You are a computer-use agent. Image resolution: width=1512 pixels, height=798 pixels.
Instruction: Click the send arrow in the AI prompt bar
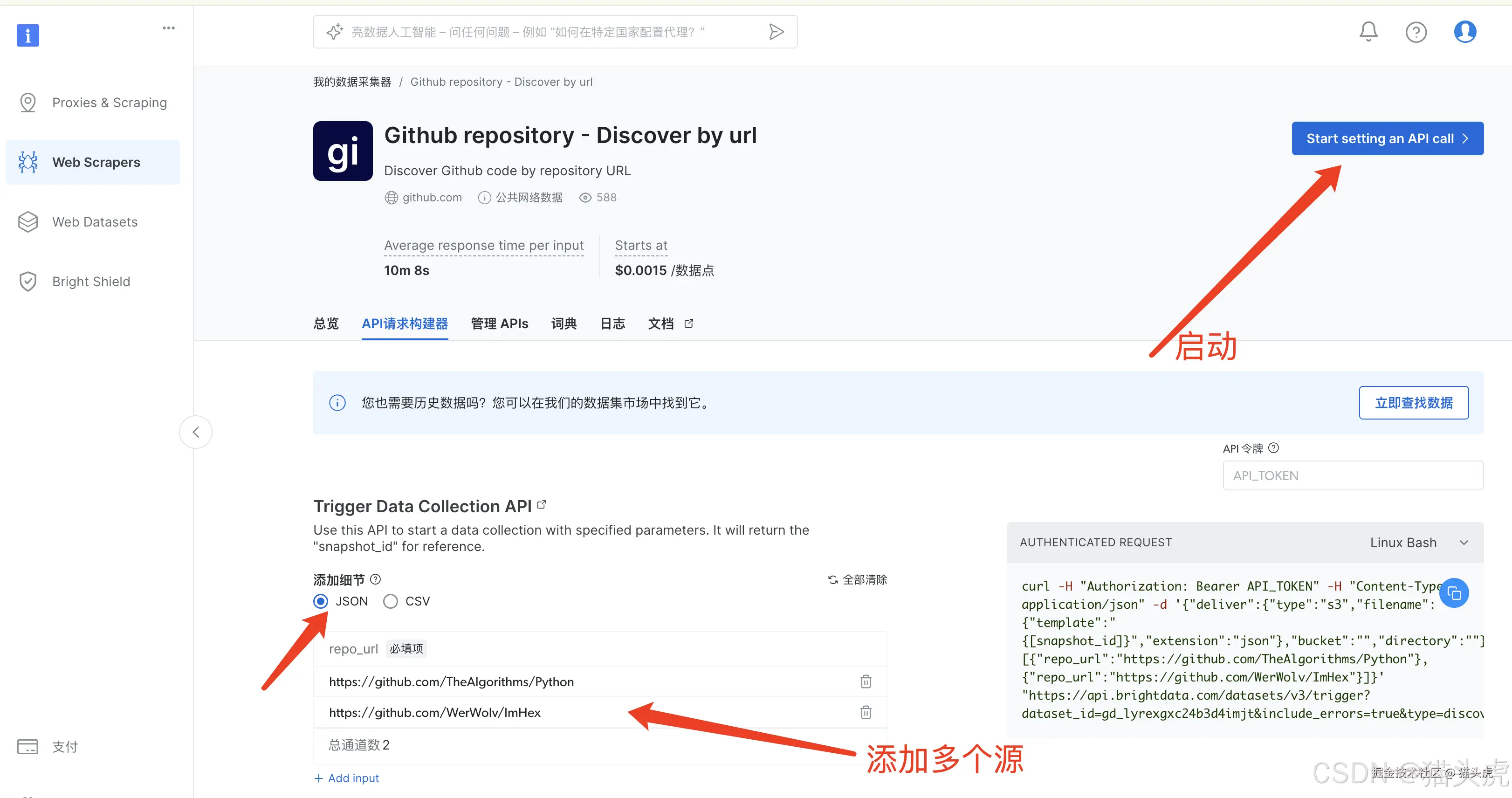coord(776,31)
